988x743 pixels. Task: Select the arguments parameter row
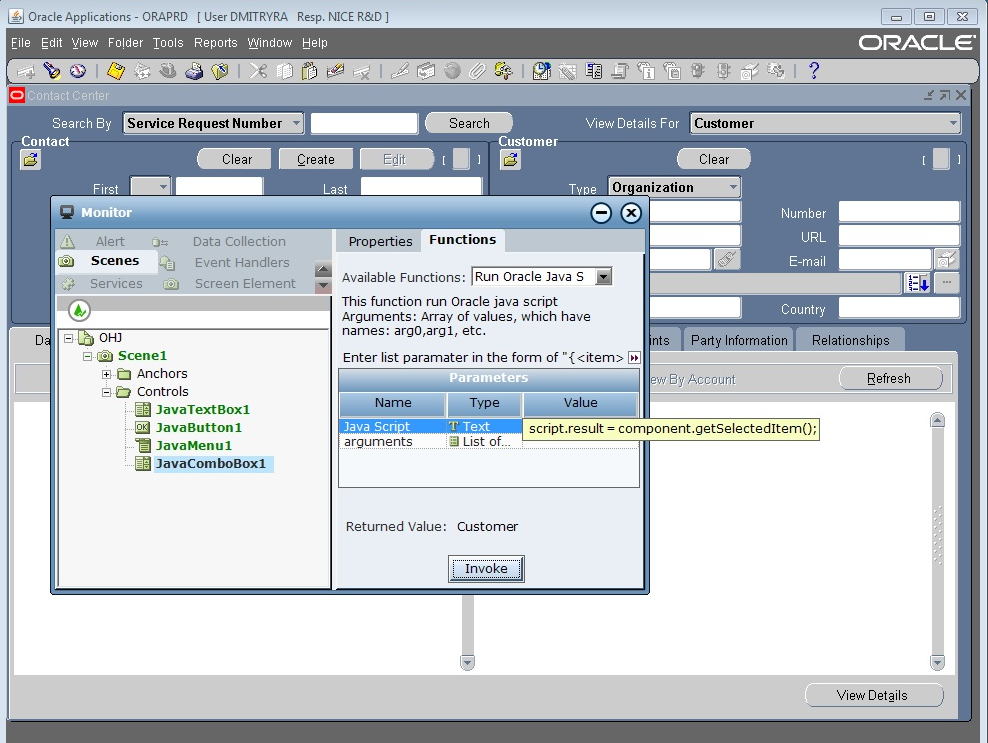tap(489, 442)
